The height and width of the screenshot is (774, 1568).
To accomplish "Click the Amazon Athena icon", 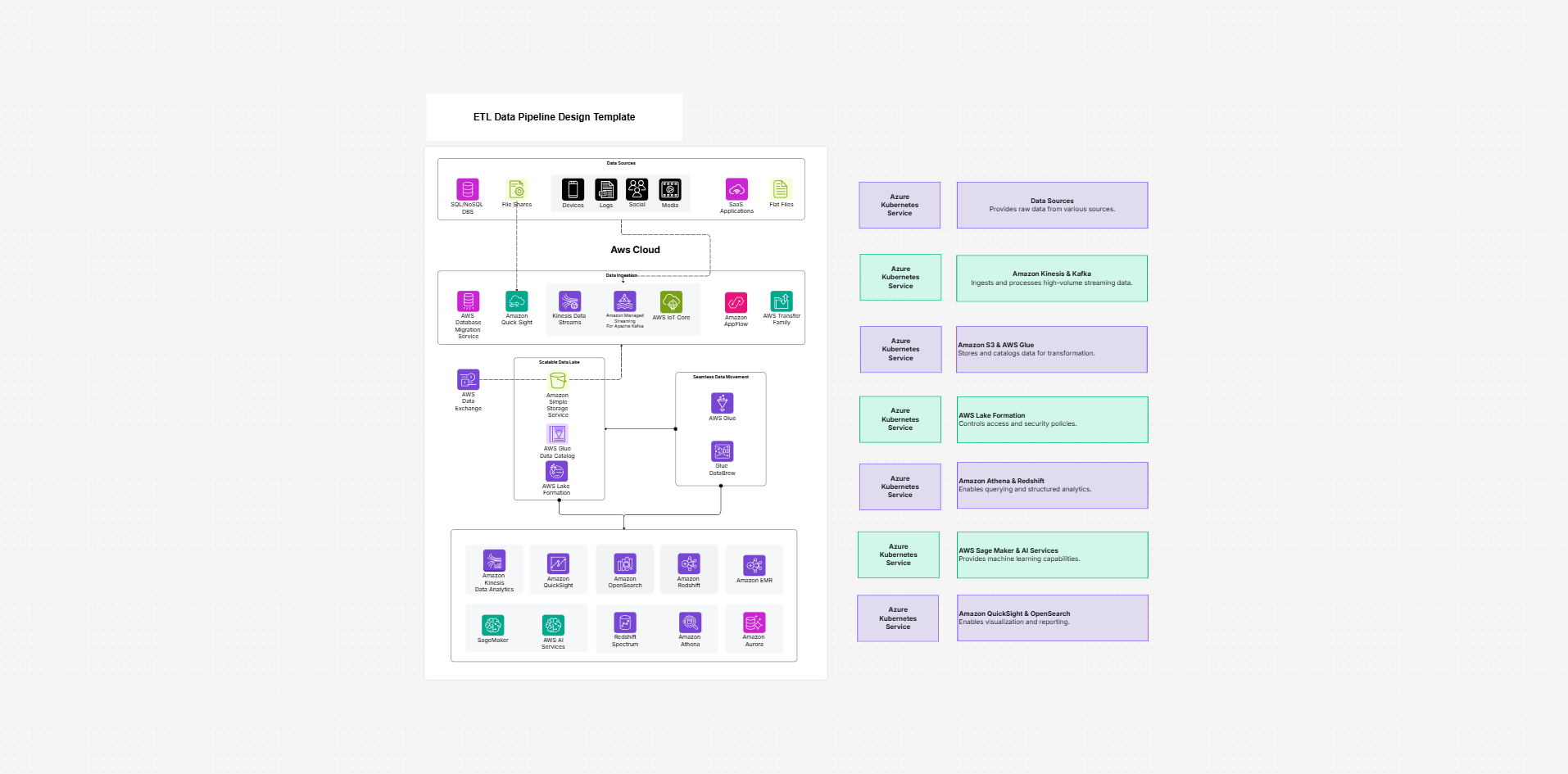I will [x=690, y=622].
